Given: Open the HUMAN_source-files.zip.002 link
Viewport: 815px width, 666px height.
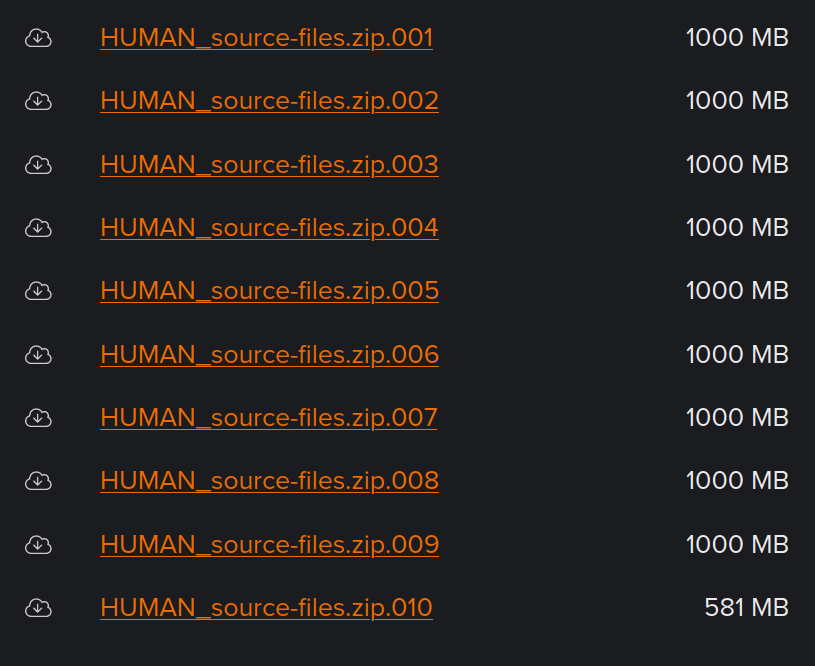Looking at the screenshot, I should tap(269, 100).
